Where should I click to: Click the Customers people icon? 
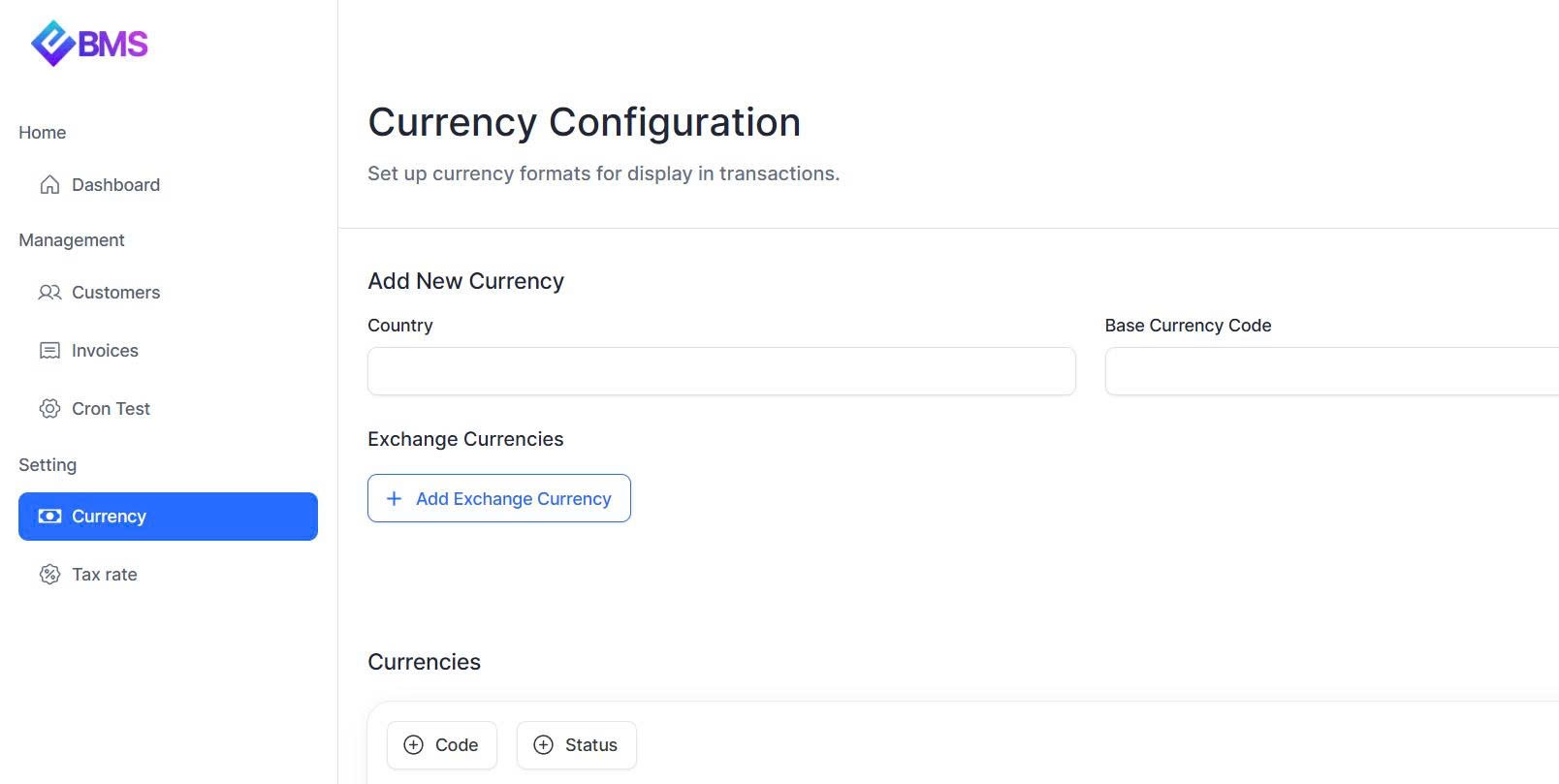(49, 293)
